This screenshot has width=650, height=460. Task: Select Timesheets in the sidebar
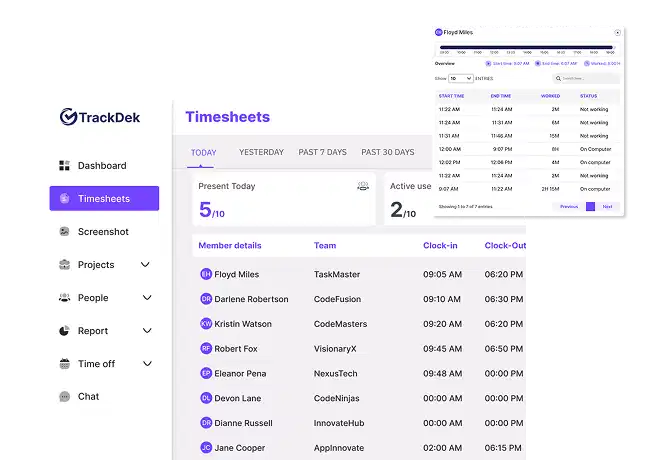(104, 199)
